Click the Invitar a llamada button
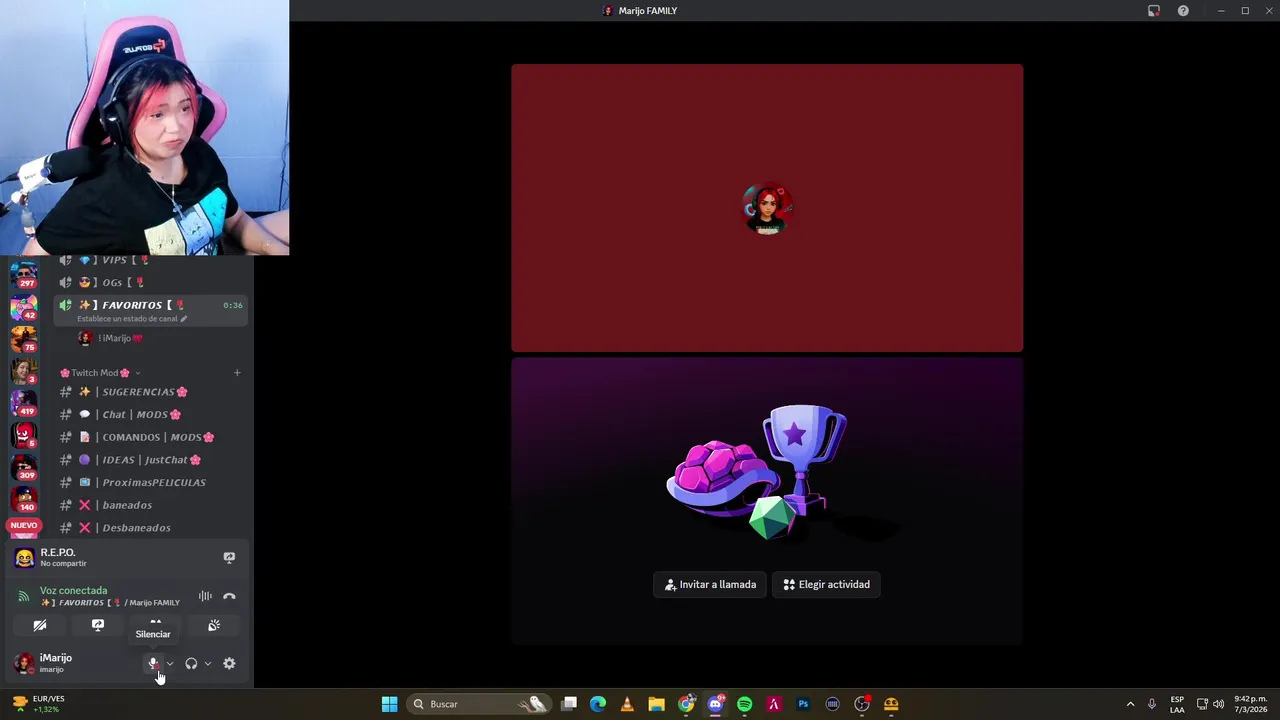This screenshot has height=720, width=1280. tap(711, 585)
